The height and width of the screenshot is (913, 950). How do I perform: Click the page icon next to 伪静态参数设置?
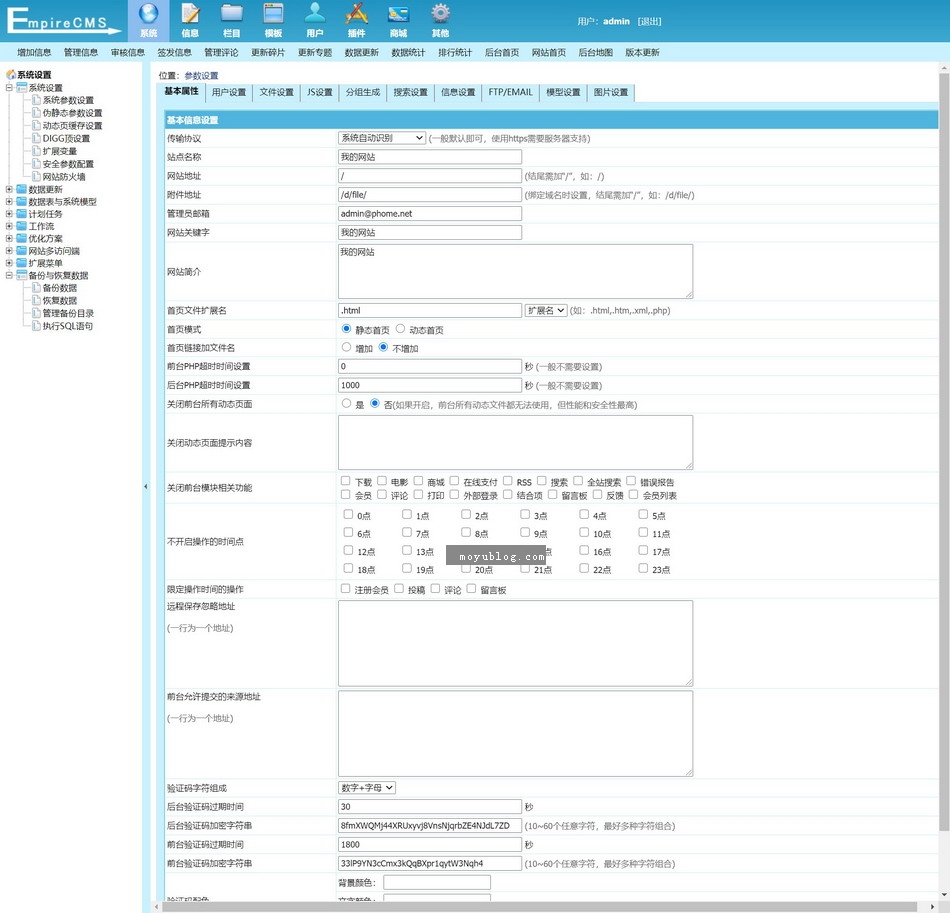(x=36, y=113)
